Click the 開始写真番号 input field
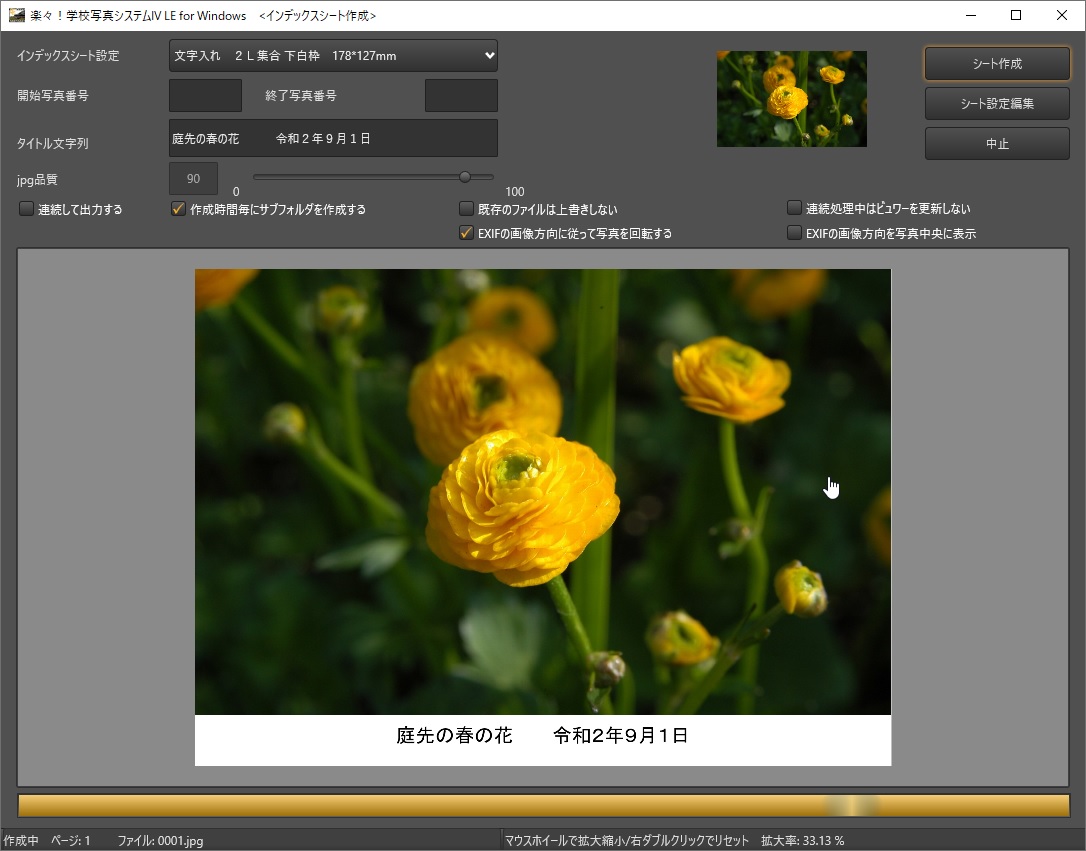This screenshot has width=1086, height=851. pyautogui.click(x=206, y=96)
